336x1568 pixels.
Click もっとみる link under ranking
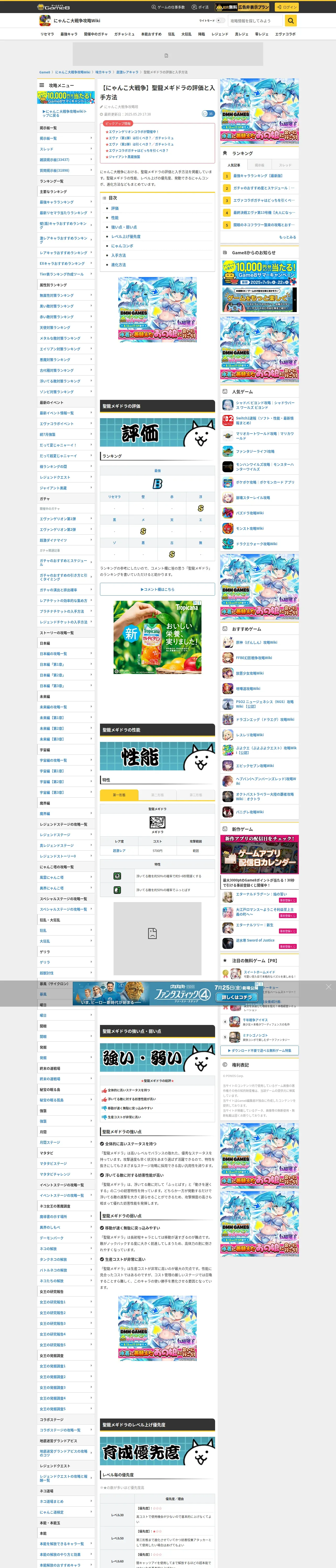point(287,237)
